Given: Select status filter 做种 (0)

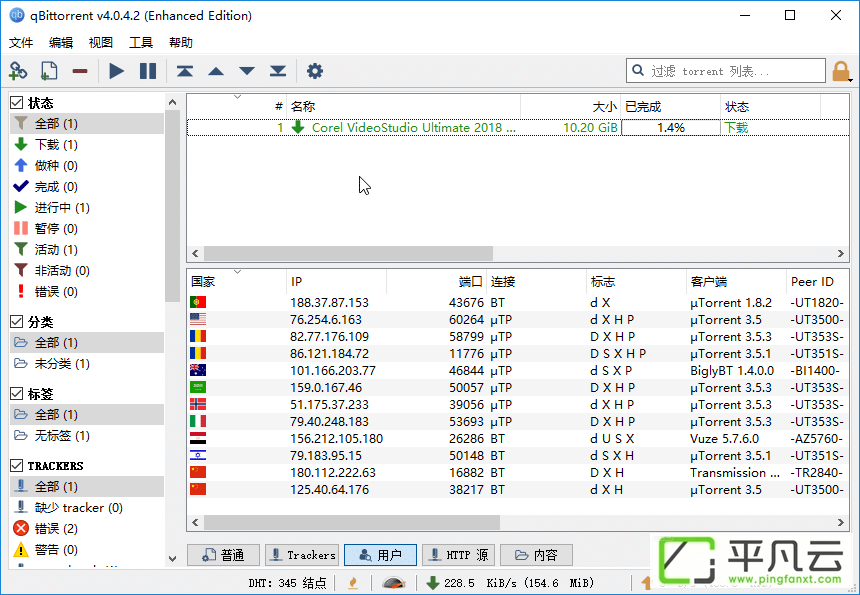Looking at the screenshot, I should (87, 165).
